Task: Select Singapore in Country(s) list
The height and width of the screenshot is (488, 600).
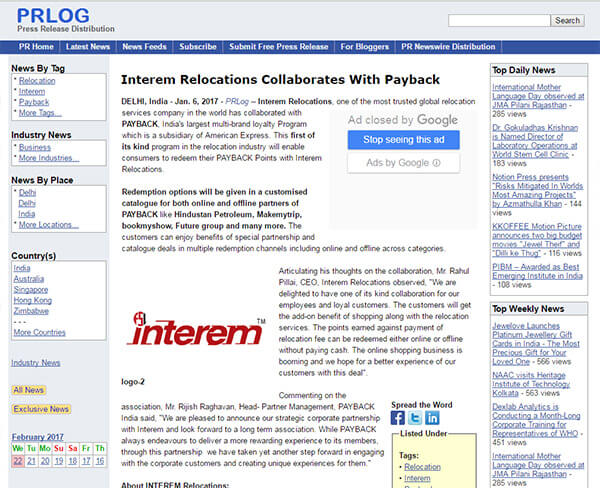Action: pos(31,290)
